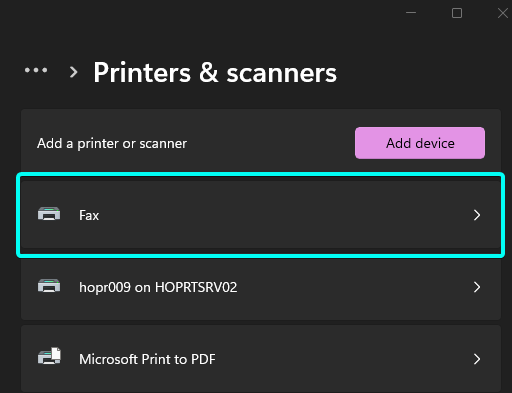
Task: Select the Fax label text
Action: 89,215
